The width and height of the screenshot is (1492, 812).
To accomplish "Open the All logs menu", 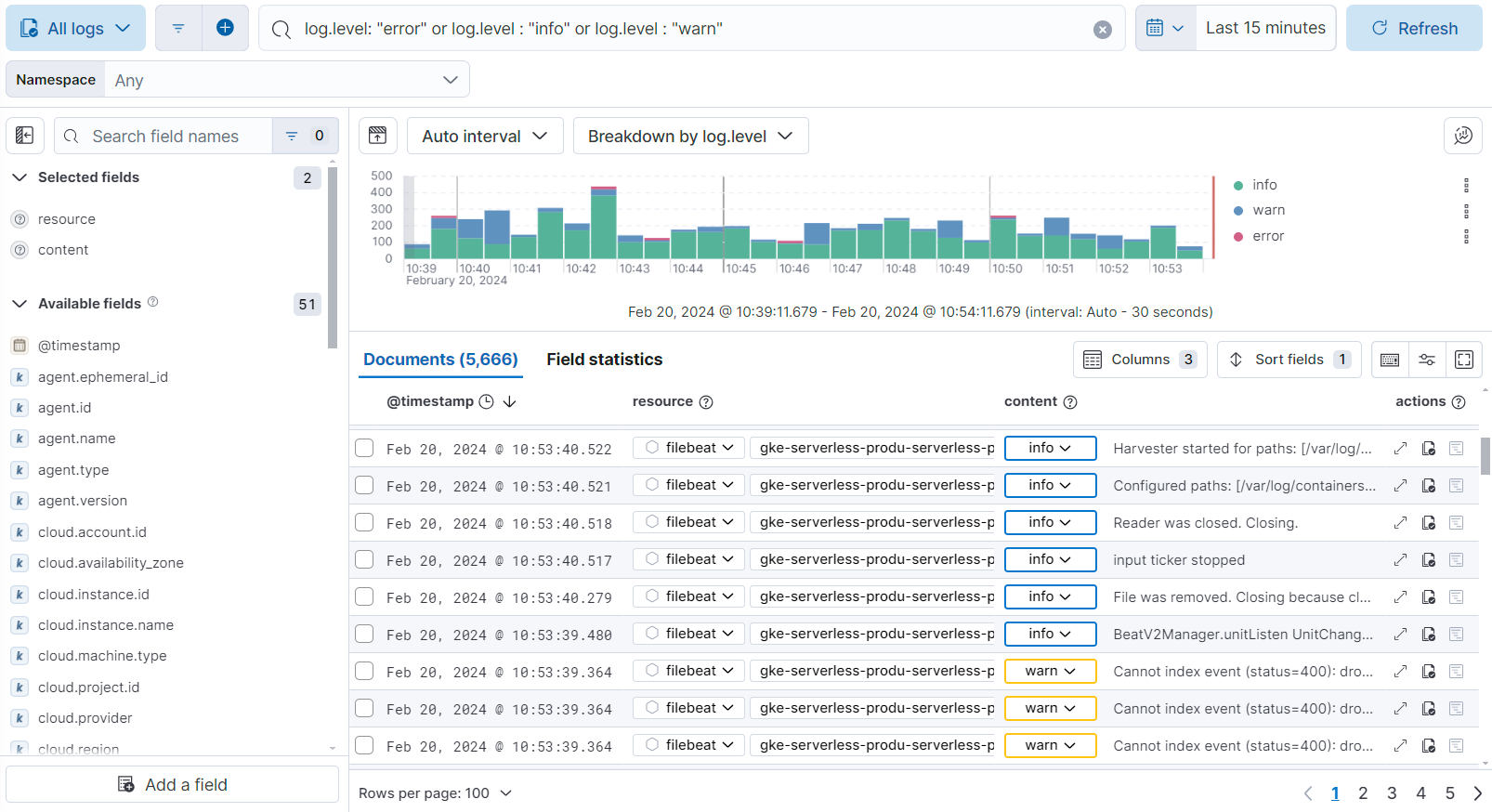I will pos(75,28).
